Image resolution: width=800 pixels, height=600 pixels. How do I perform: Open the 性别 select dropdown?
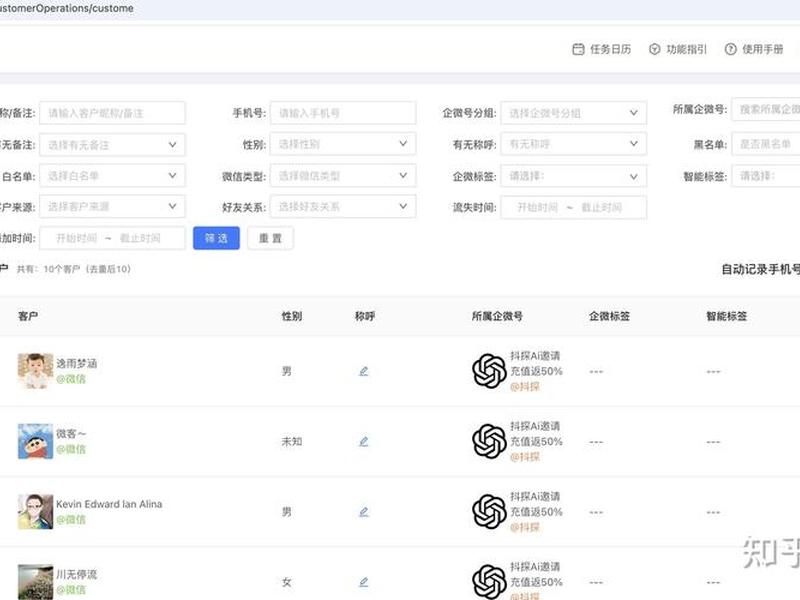[343, 144]
